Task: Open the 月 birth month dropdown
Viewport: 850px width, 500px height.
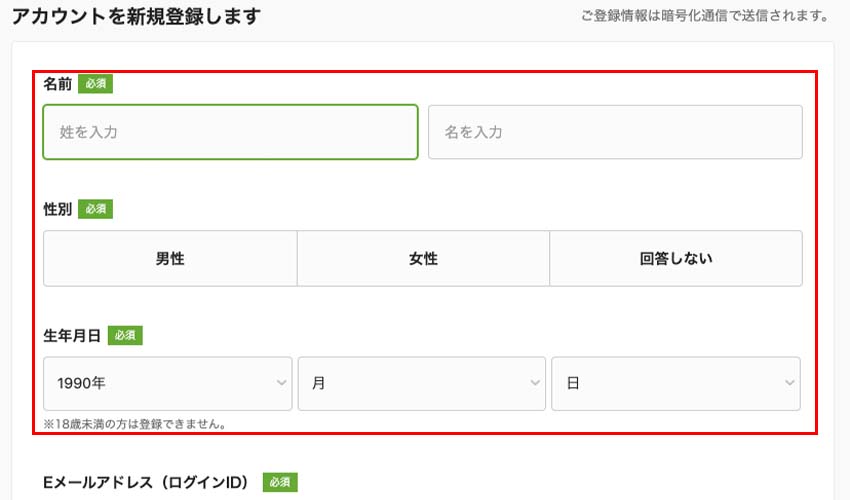Action: click(422, 383)
